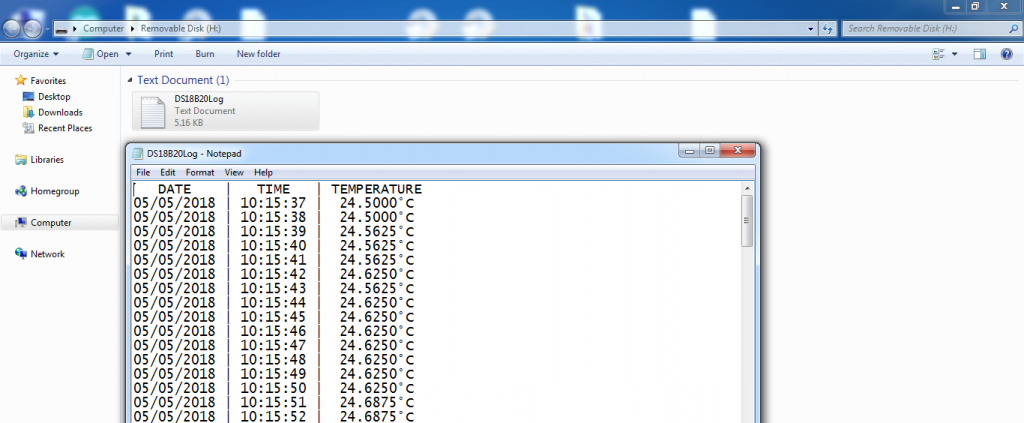The image size is (1024, 423).
Task: Open Explorer help question mark icon
Action: [1007, 54]
